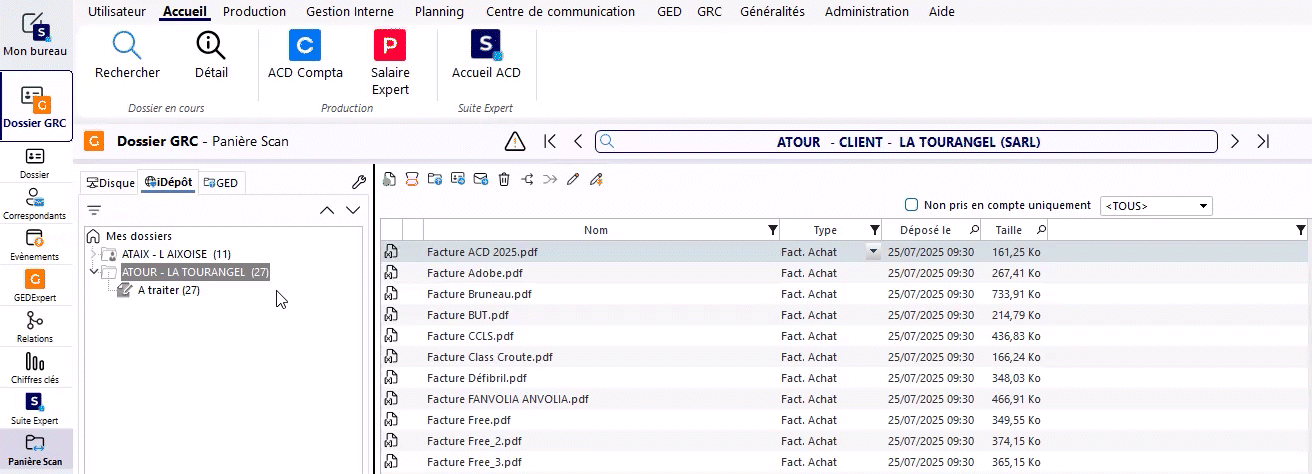Image resolution: width=1312 pixels, height=474 pixels.
Task: Click the trash delete icon in file toolbar
Action: (x=504, y=180)
